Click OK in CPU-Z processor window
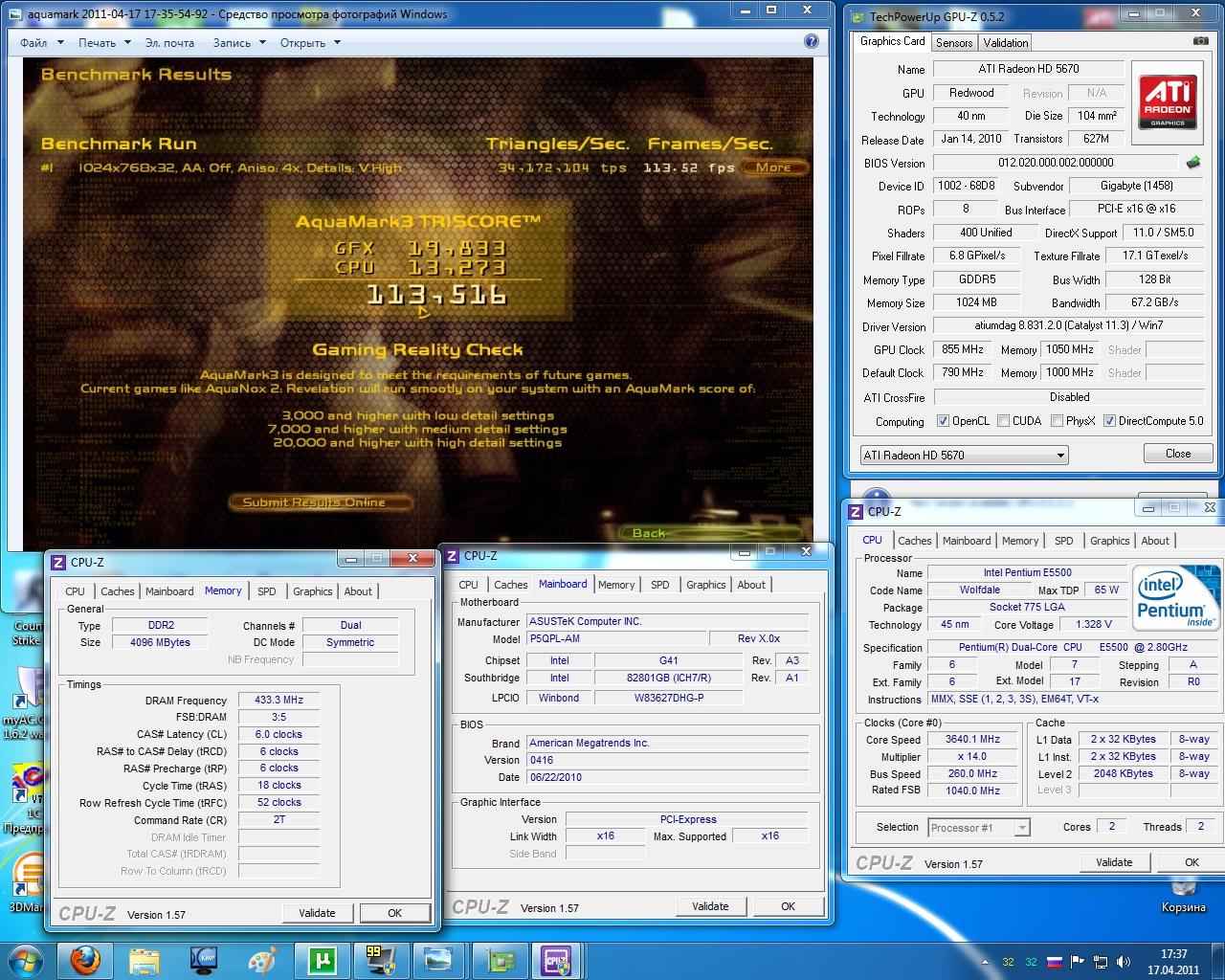Viewport: 1225px width, 980px height. [1192, 862]
